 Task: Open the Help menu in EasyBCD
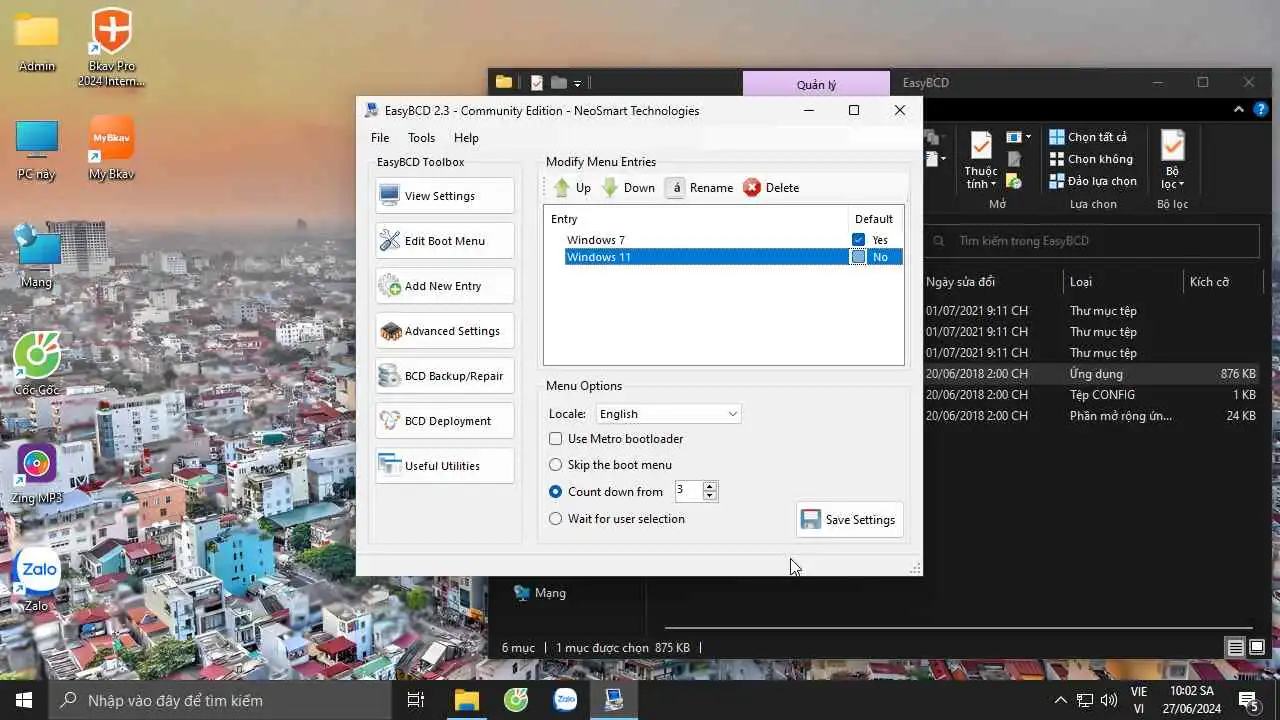click(466, 138)
